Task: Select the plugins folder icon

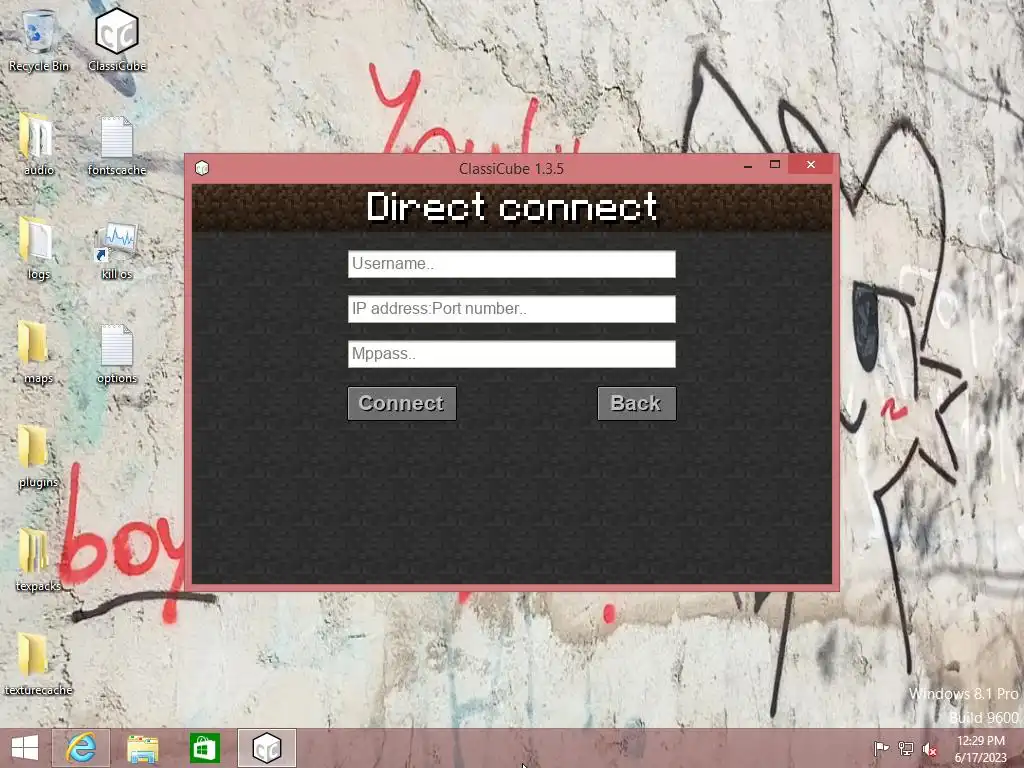Action: [x=38, y=456]
